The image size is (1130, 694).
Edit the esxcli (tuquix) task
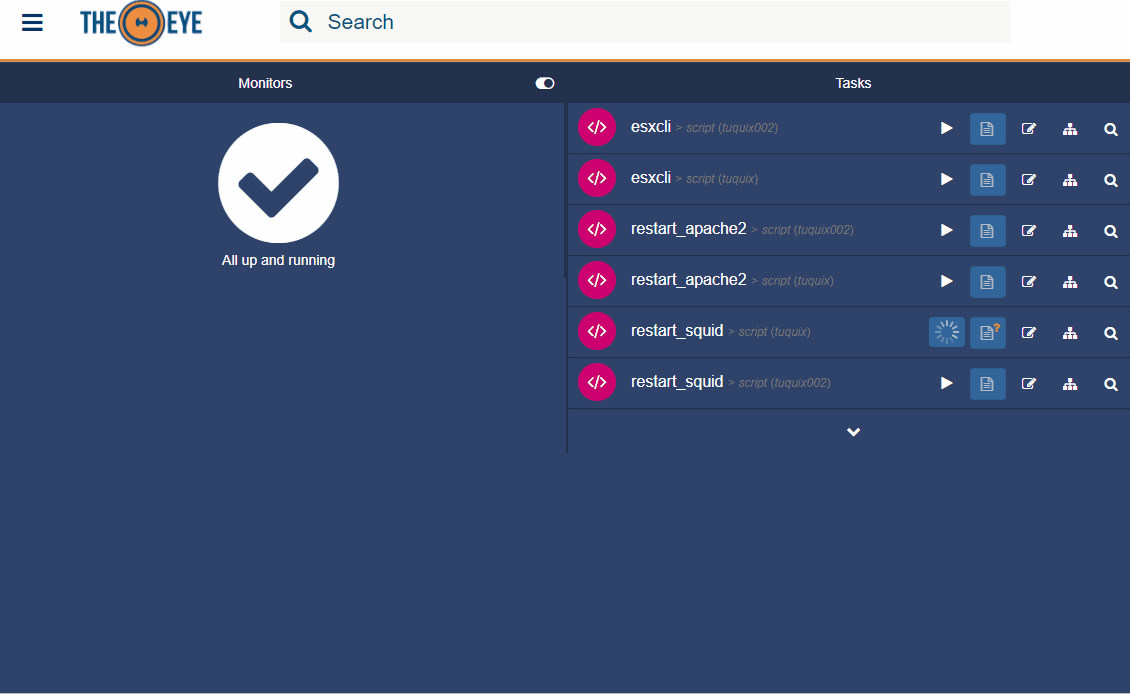point(1028,179)
